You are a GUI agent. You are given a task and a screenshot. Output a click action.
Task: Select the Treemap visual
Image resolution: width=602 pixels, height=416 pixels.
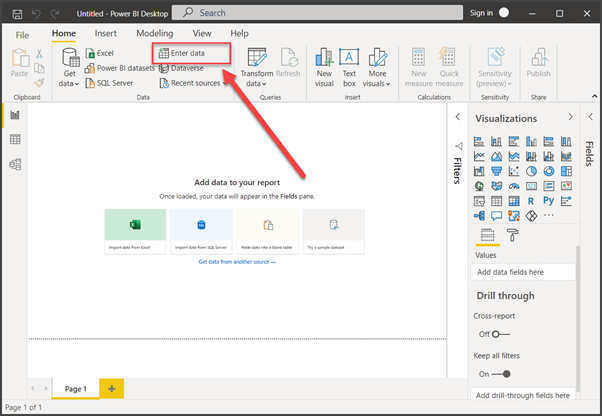566,171
